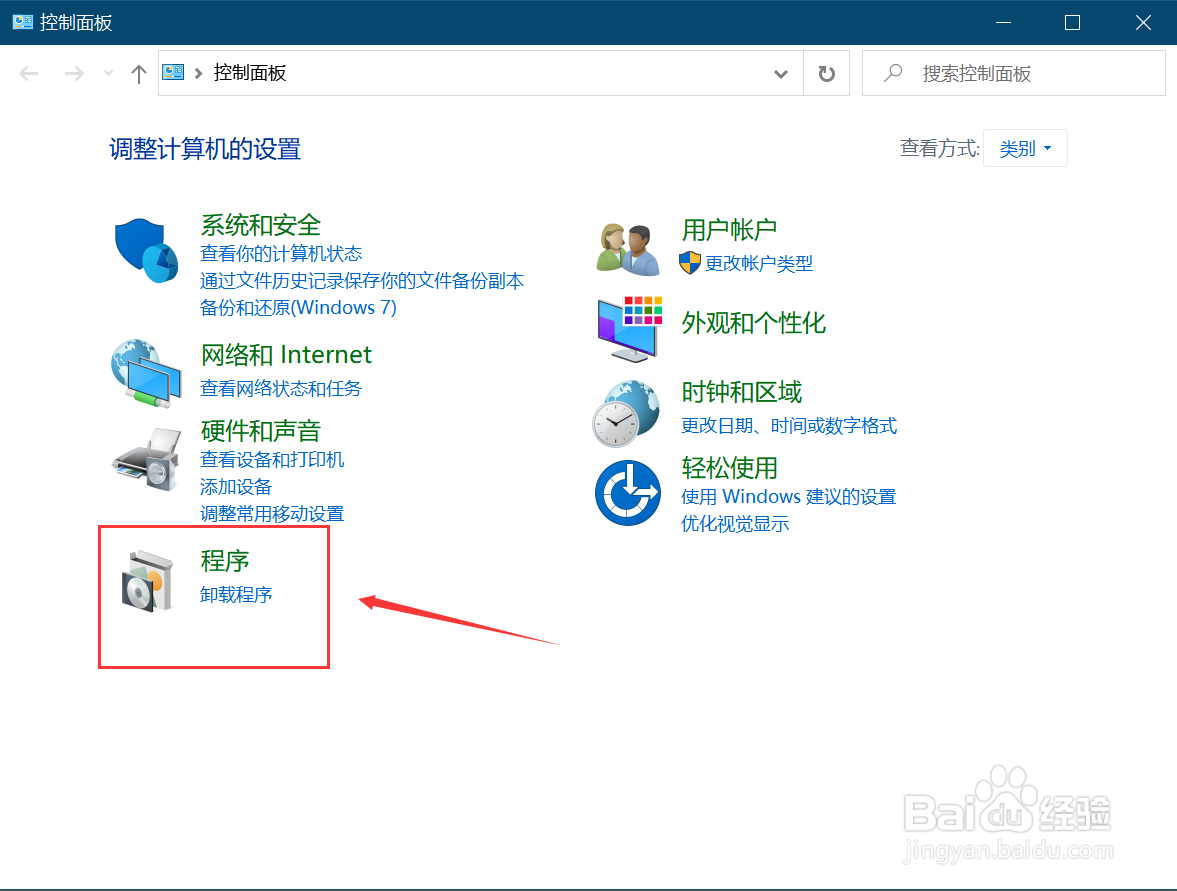Expand the breadcrumb chevron before 控制面板
Screen dimensions: 1177x891
pos(199,73)
